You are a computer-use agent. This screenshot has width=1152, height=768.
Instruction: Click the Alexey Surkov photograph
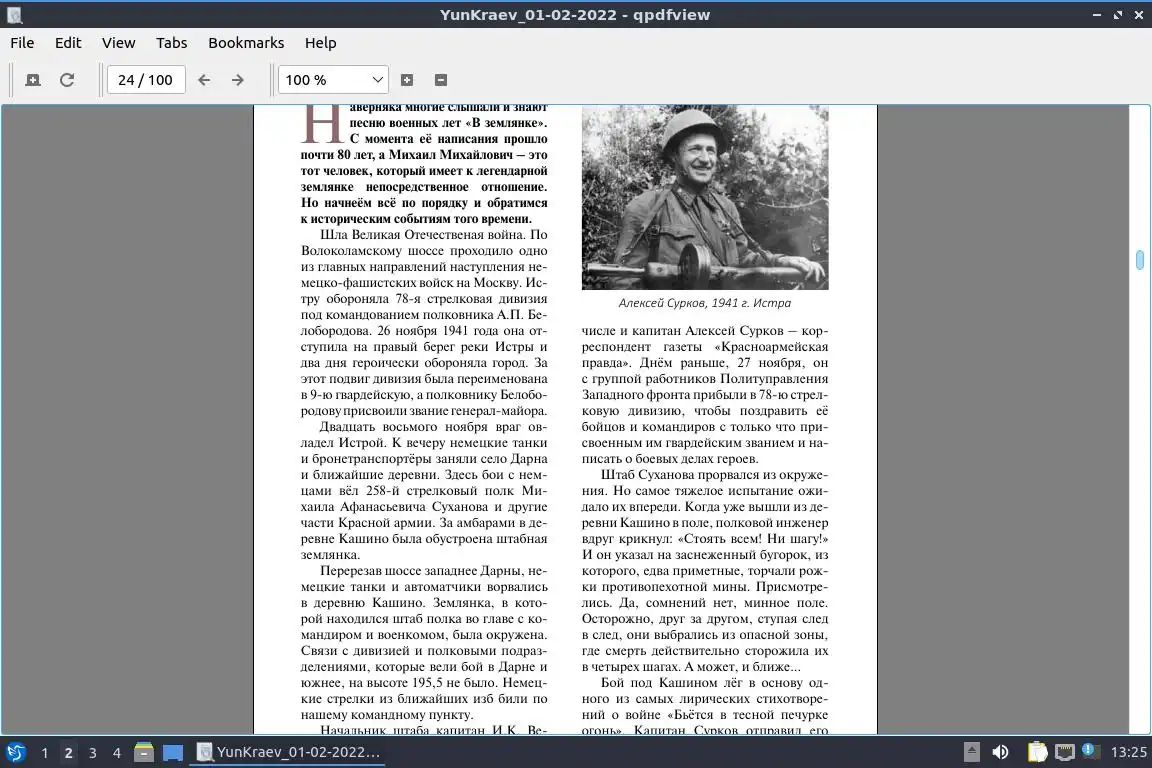(705, 197)
